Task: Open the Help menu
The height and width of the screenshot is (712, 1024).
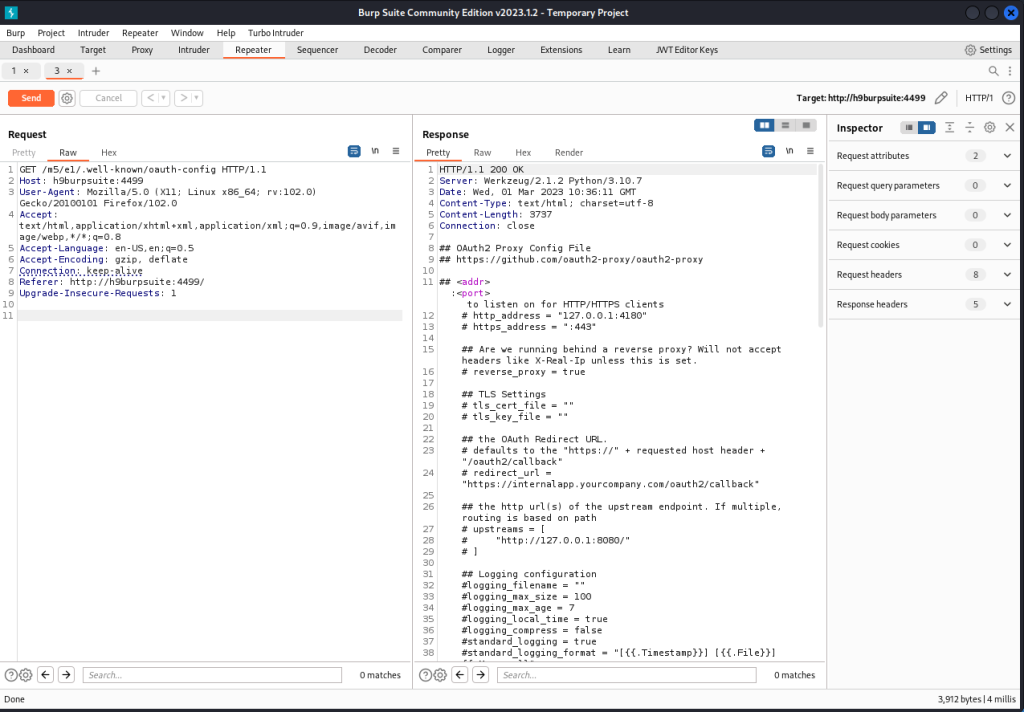Action: tap(226, 33)
